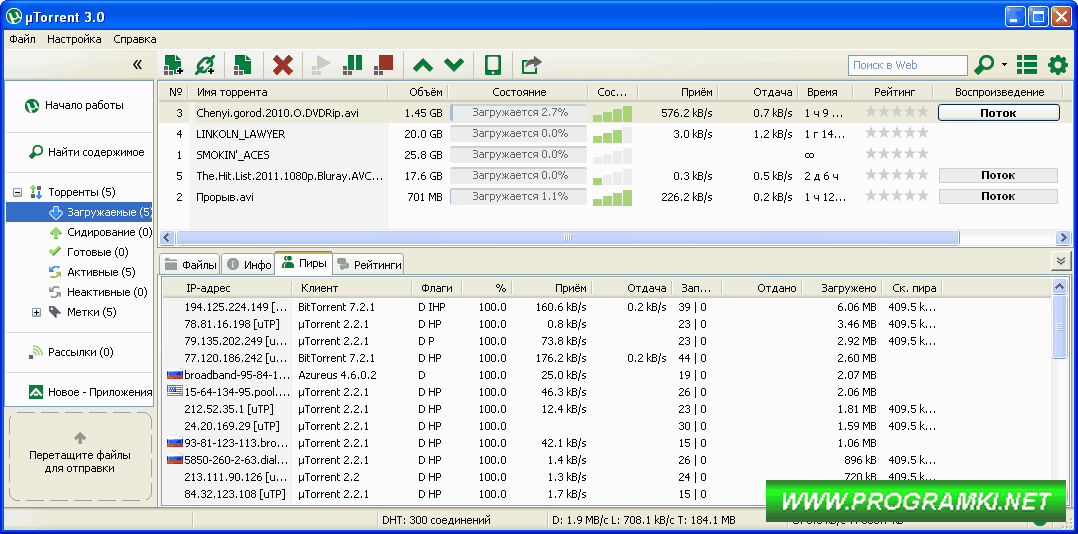The image size is (1078, 534).
Task: Collapse the Торренты tree node
Action: tap(18, 192)
